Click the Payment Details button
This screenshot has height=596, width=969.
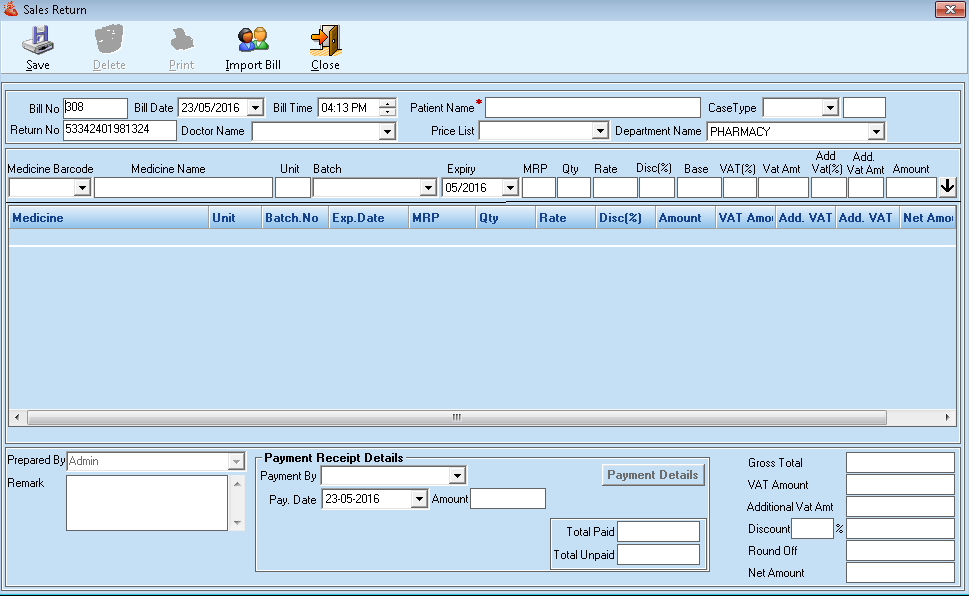(x=653, y=475)
